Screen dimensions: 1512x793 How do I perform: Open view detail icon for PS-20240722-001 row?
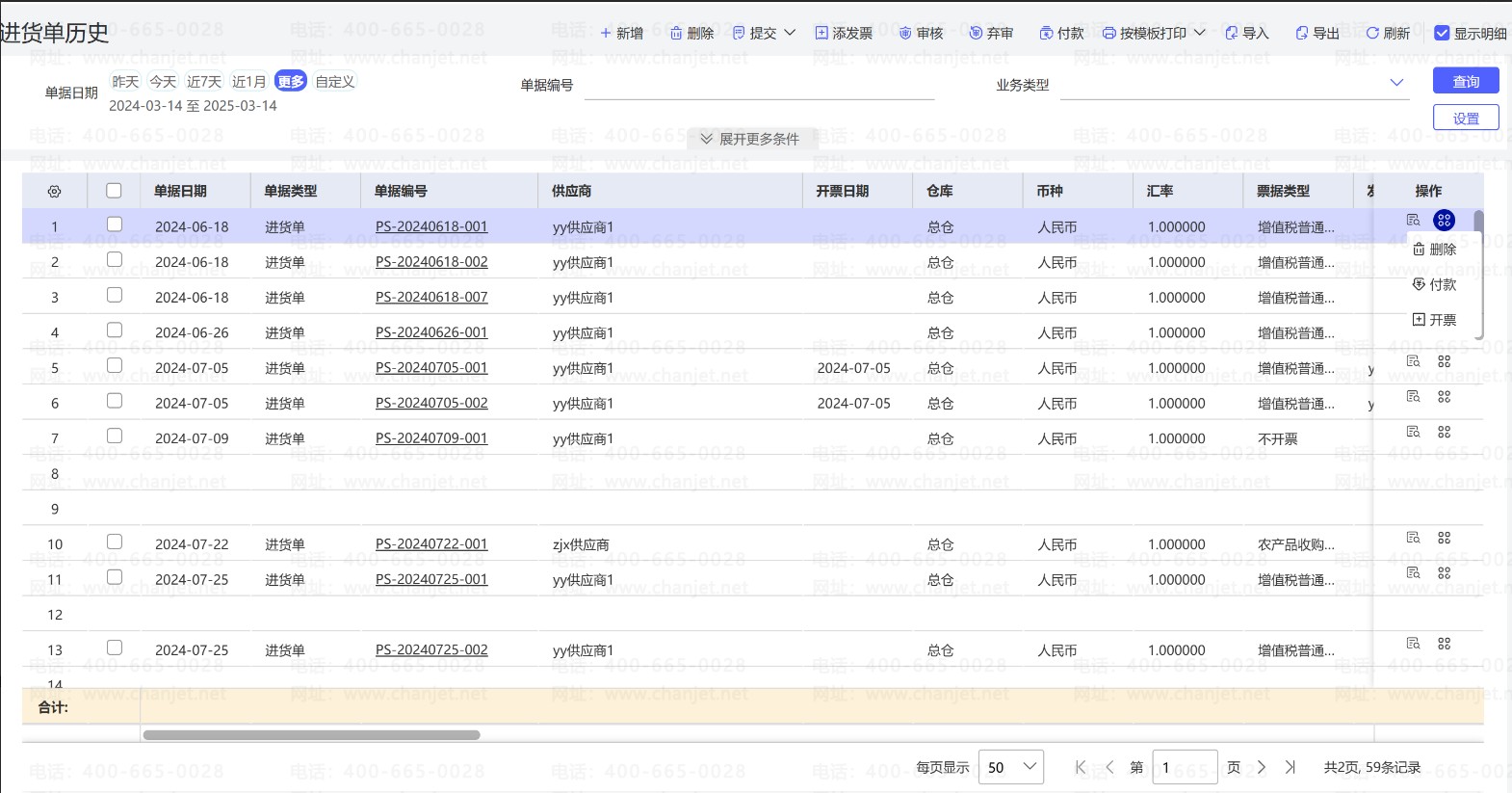tap(1413, 538)
